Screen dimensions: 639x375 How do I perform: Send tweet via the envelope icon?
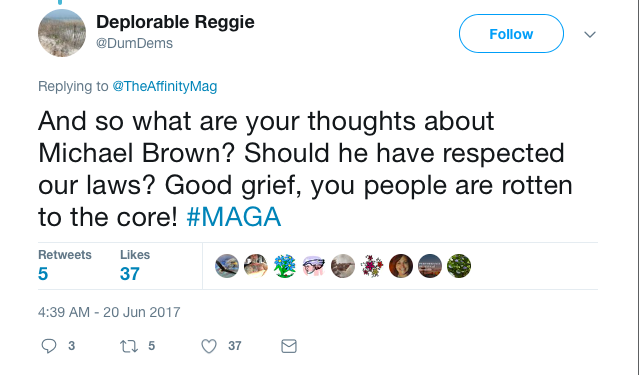pyautogui.click(x=289, y=346)
